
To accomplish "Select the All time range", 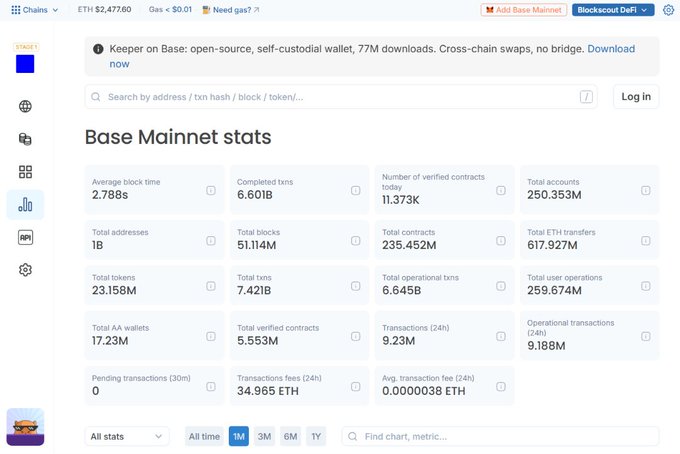I will pyautogui.click(x=204, y=436).
